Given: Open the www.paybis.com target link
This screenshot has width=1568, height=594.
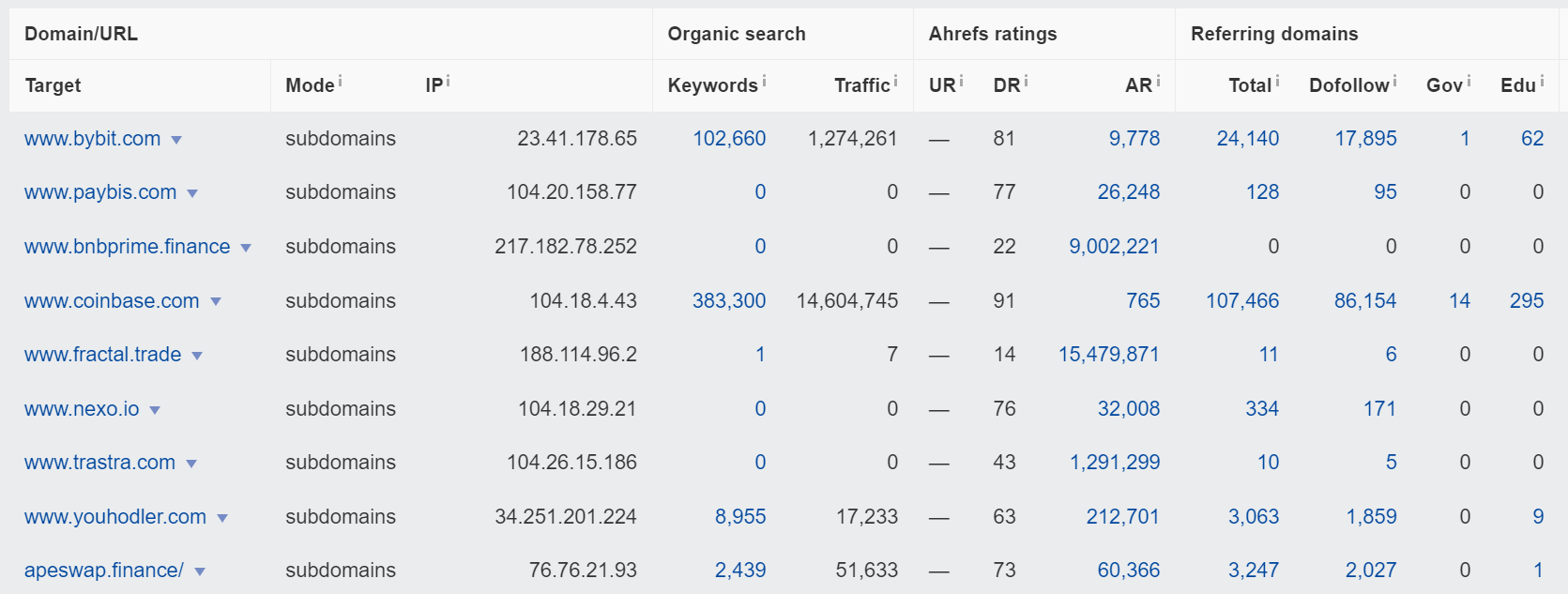Looking at the screenshot, I should 100,192.
